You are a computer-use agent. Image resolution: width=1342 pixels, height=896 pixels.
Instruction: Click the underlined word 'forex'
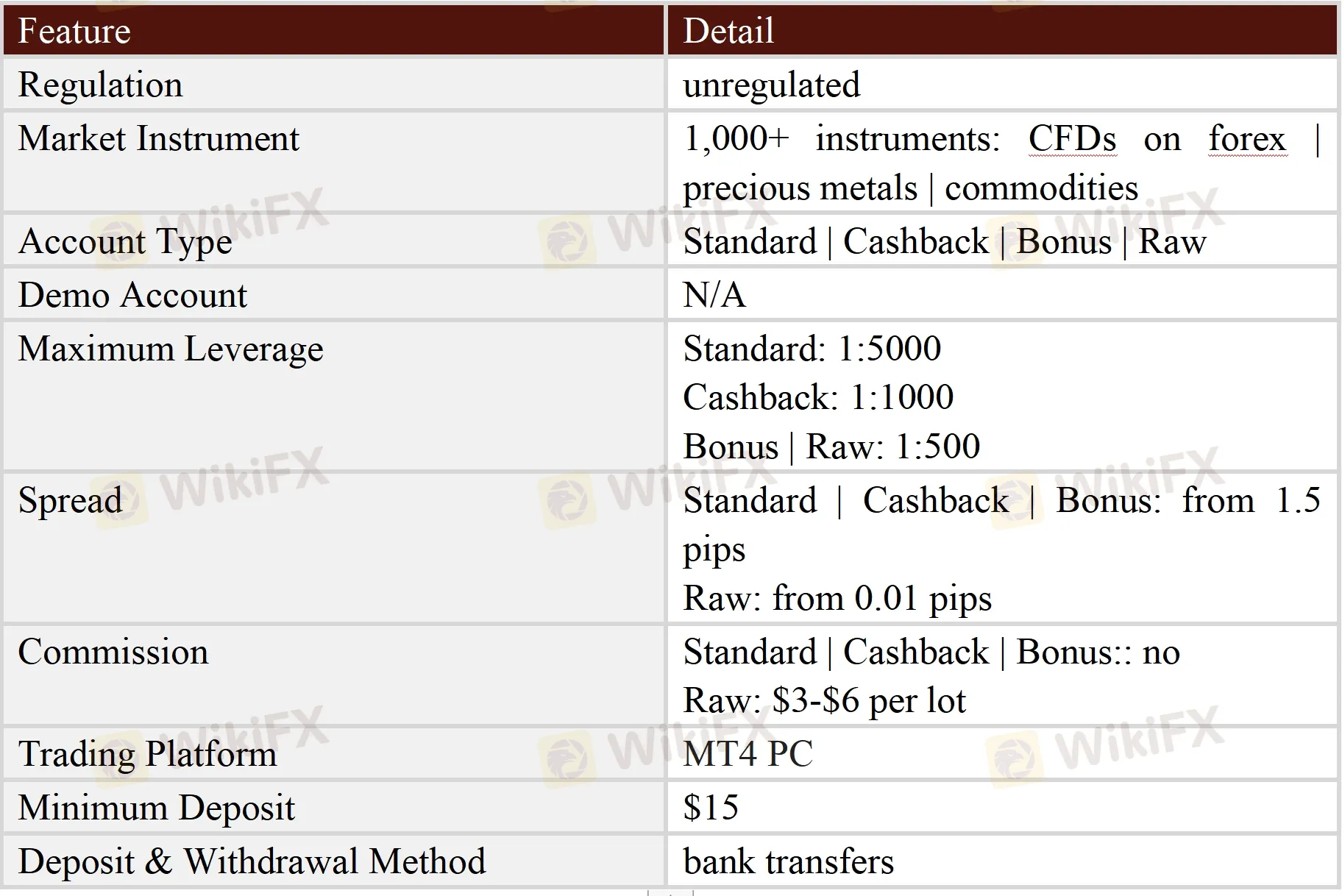click(1247, 139)
